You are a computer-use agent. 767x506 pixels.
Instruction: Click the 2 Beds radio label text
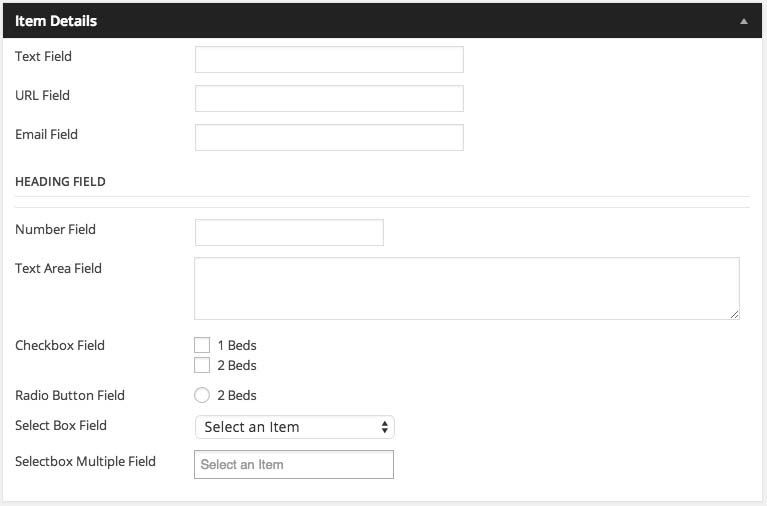coord(237,395)
